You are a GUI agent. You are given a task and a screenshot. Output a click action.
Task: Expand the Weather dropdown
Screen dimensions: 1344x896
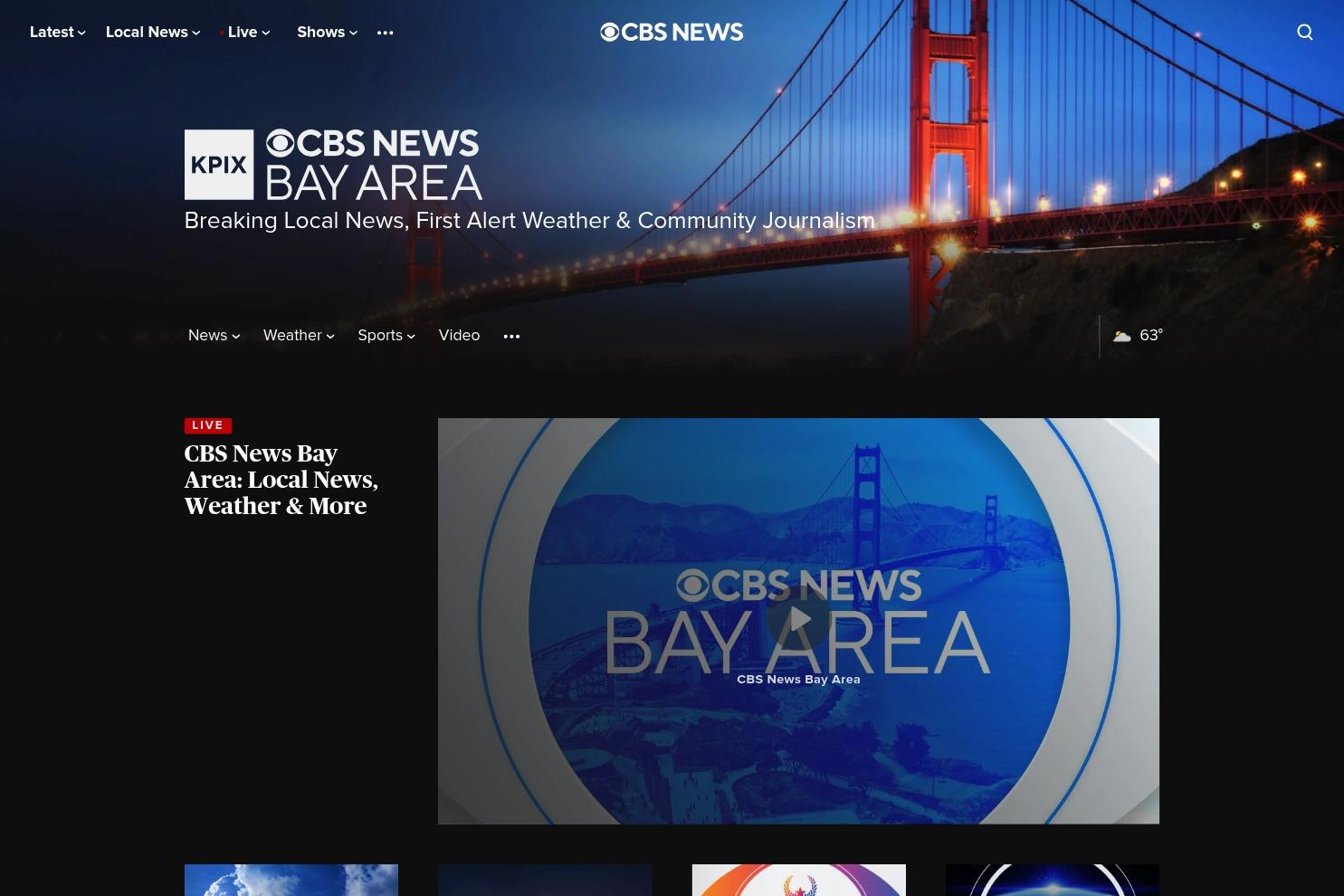pyautogui.click(x=299, y=336)
